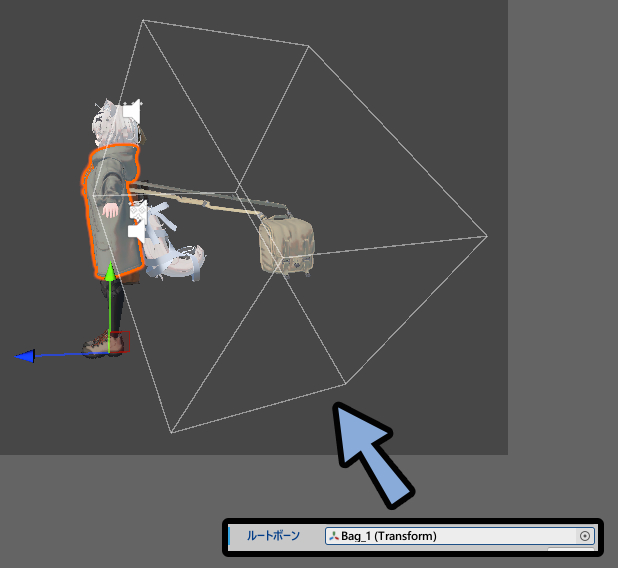Screen dimensions: 618x568
Task: Select the character's fluffy tail
Action: pos(176,256)
